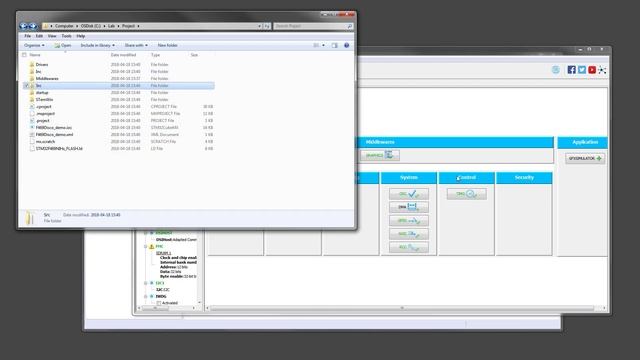Open the Help menu in Explorer

tap(80, 36)
